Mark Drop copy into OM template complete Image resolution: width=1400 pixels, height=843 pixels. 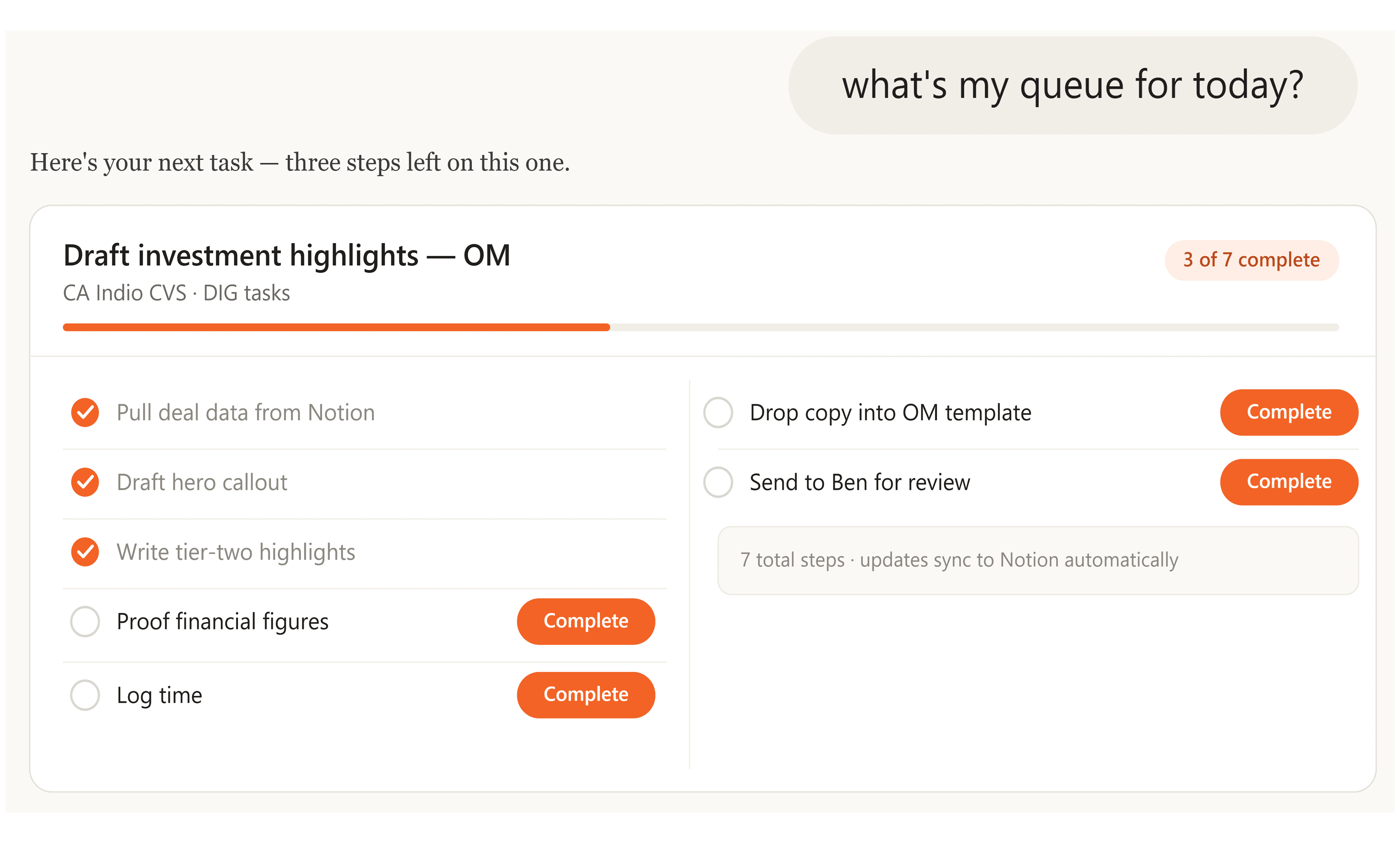(x=1289, y=413)
